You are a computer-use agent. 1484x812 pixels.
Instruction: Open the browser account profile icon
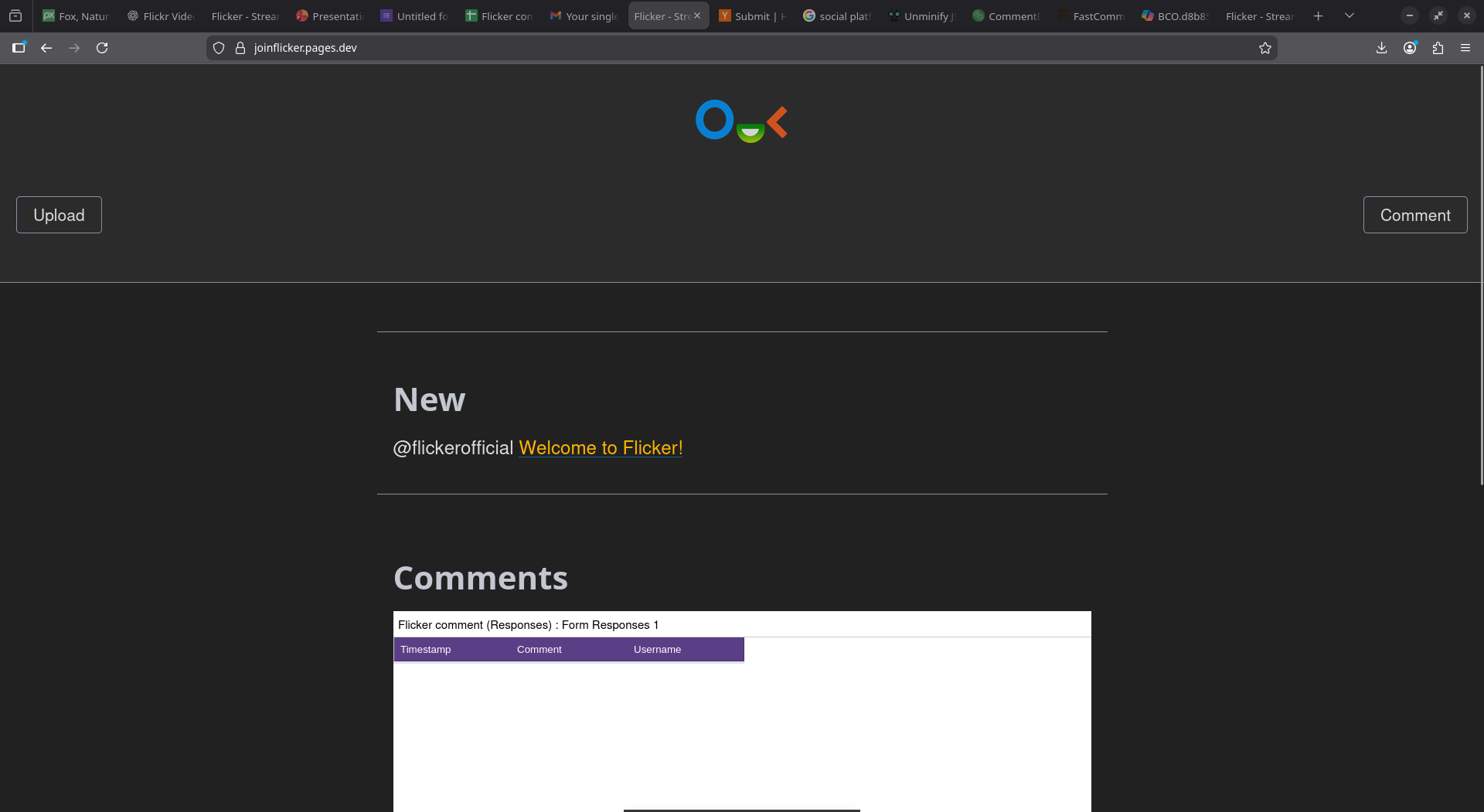pos(1410,48)
